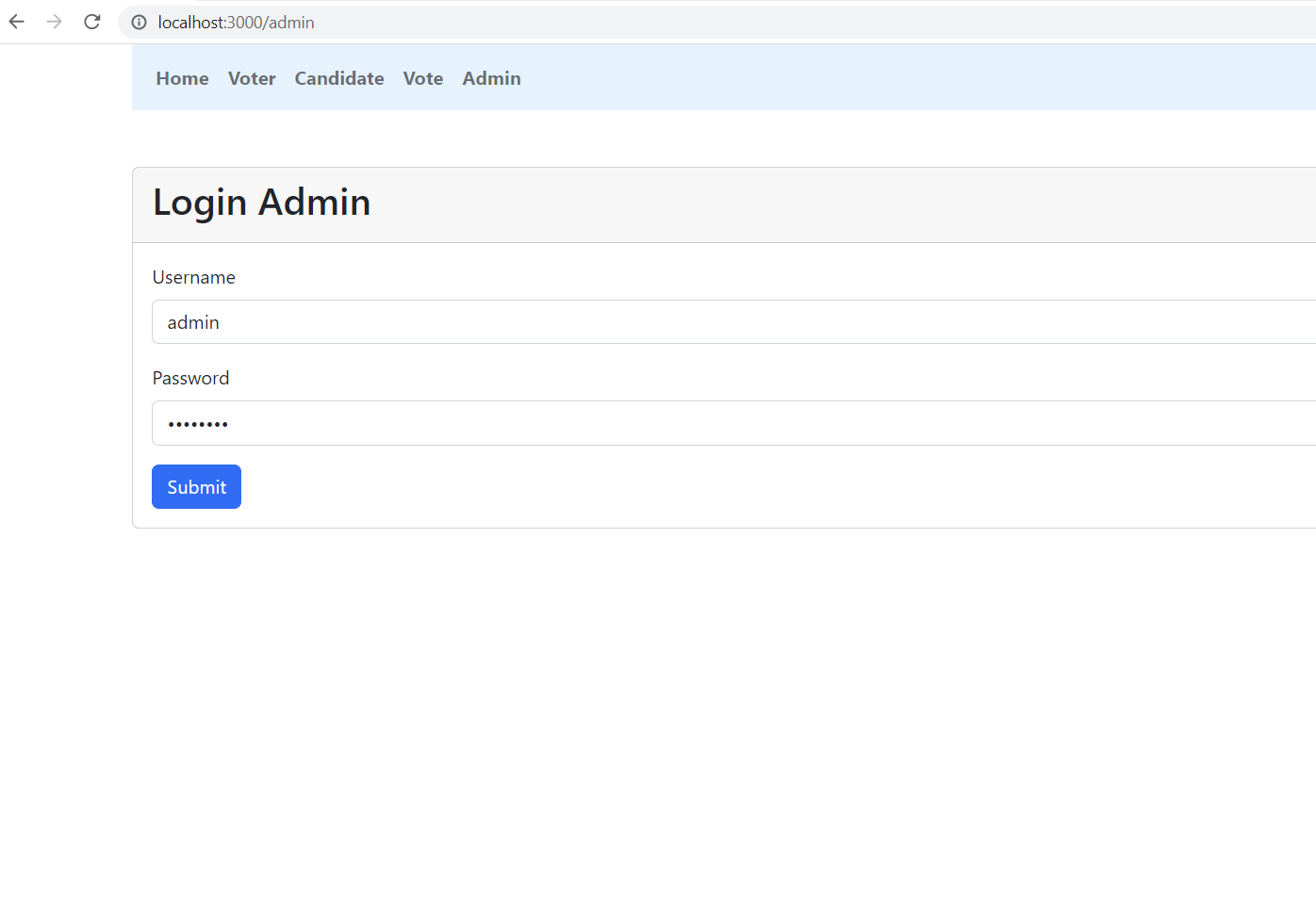The width and height of the screenshot is (1316, 897).
Task: Open the Candidate nav link
Action: click(x=339, y=78)
